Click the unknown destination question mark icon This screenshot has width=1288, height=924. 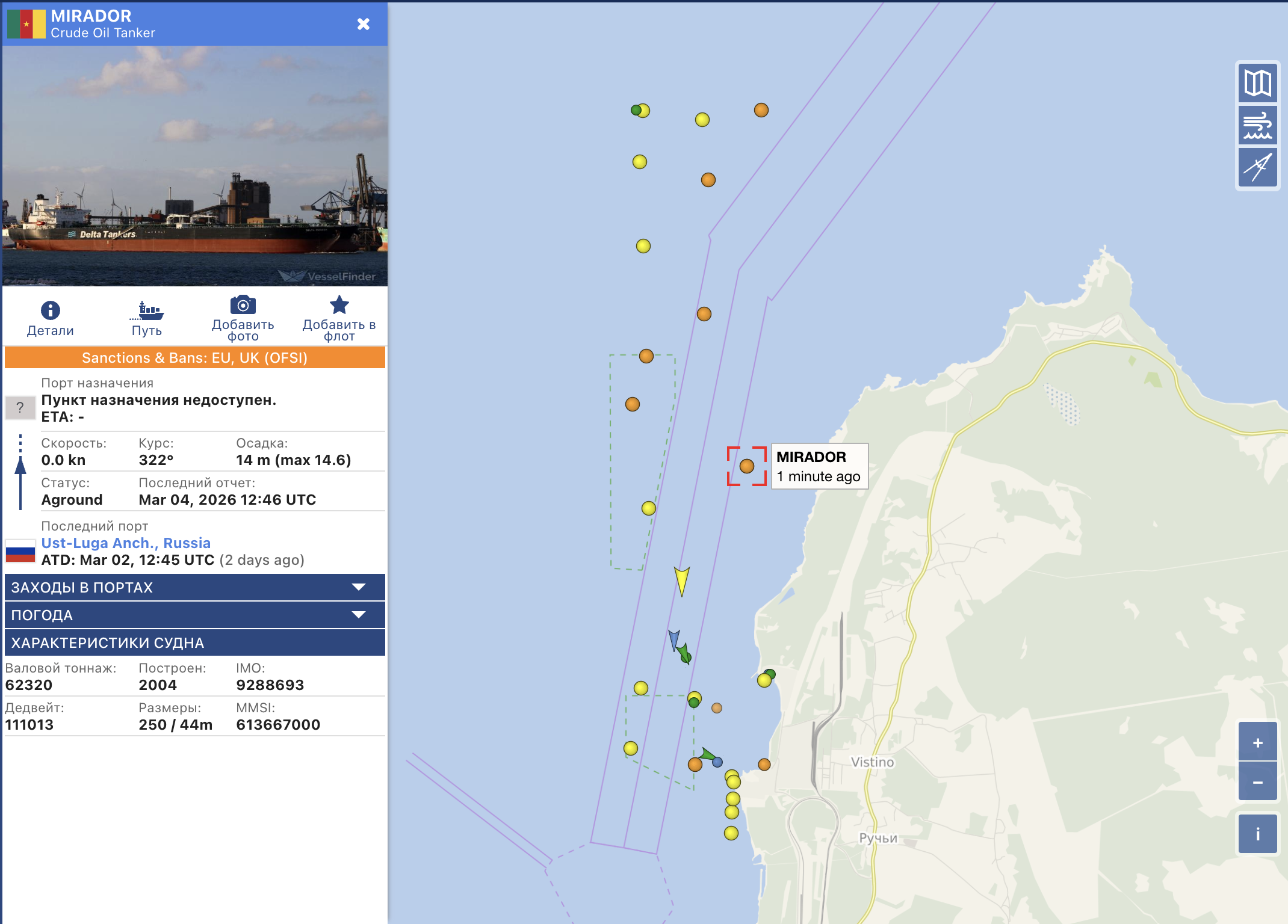[20, 408]
